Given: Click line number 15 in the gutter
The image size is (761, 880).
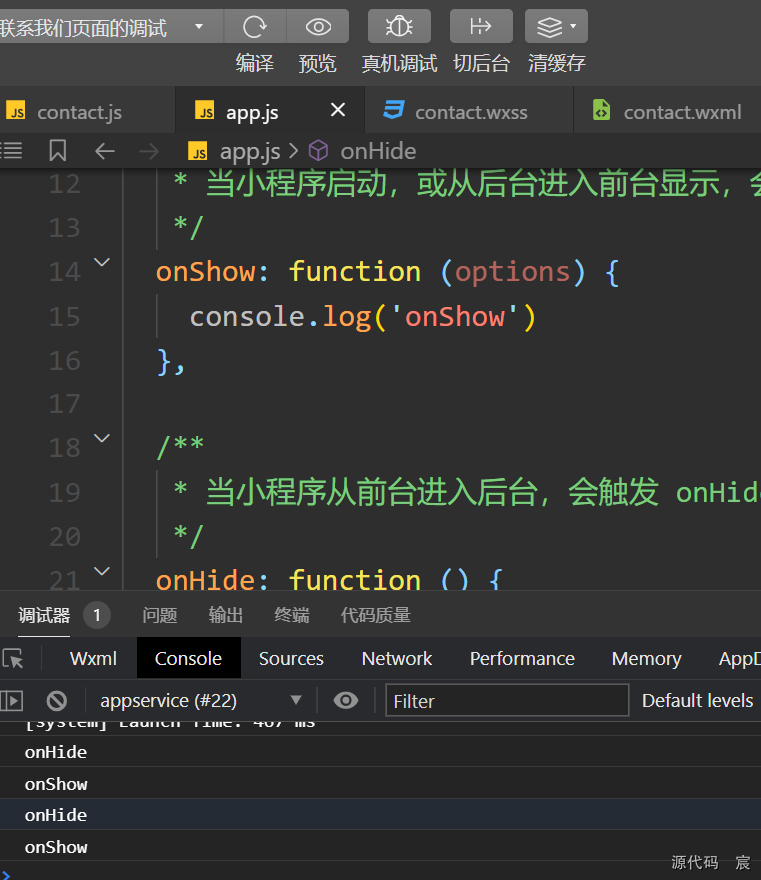Looking at the screenshot, I should coord(65,317).
